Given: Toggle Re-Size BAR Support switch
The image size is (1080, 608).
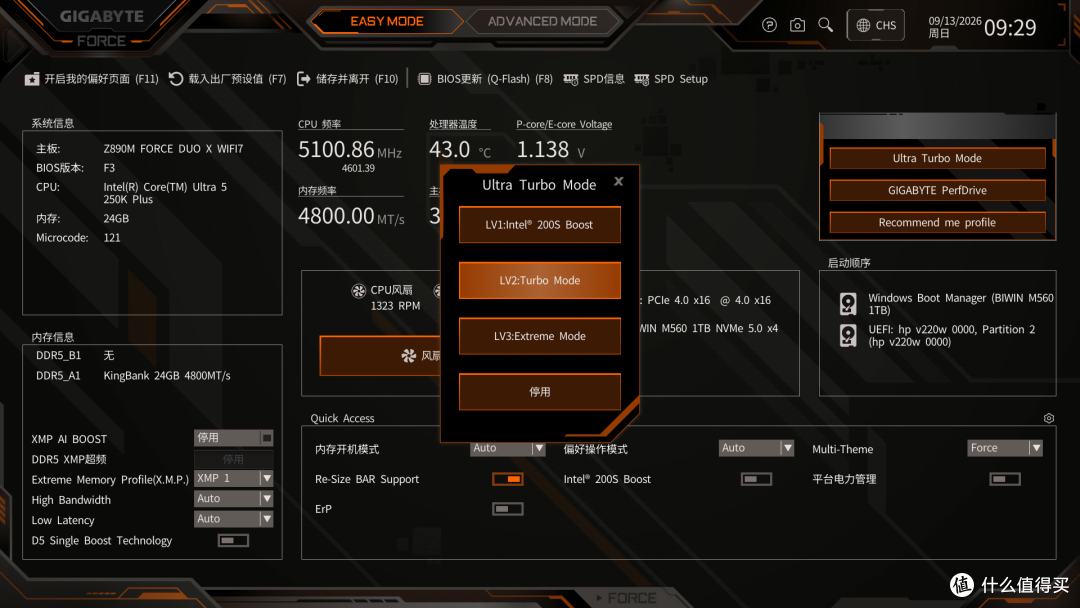Looking at the screenshot, I should 508,479.
